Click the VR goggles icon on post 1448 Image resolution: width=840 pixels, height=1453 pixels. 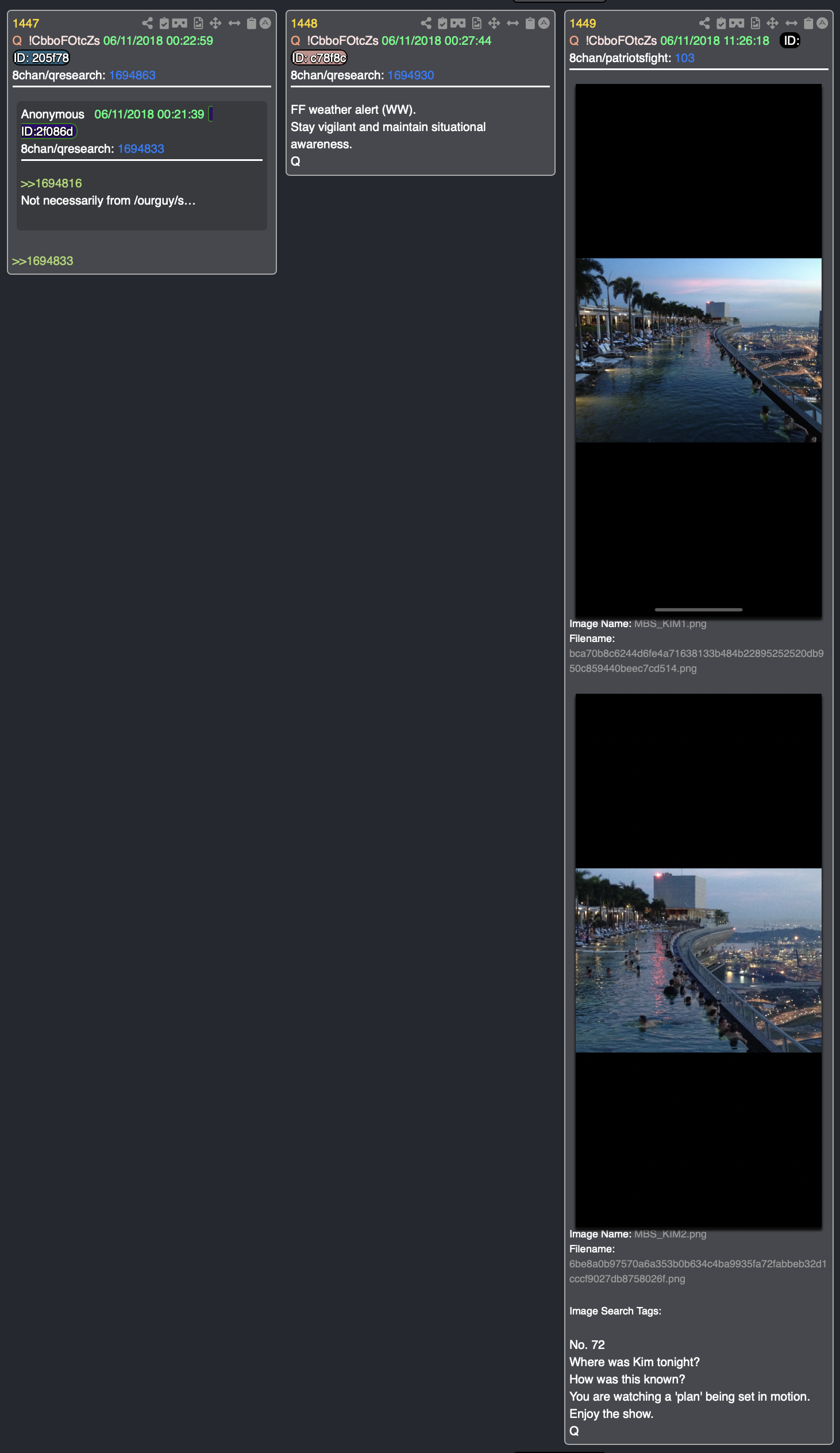point(458,23)
